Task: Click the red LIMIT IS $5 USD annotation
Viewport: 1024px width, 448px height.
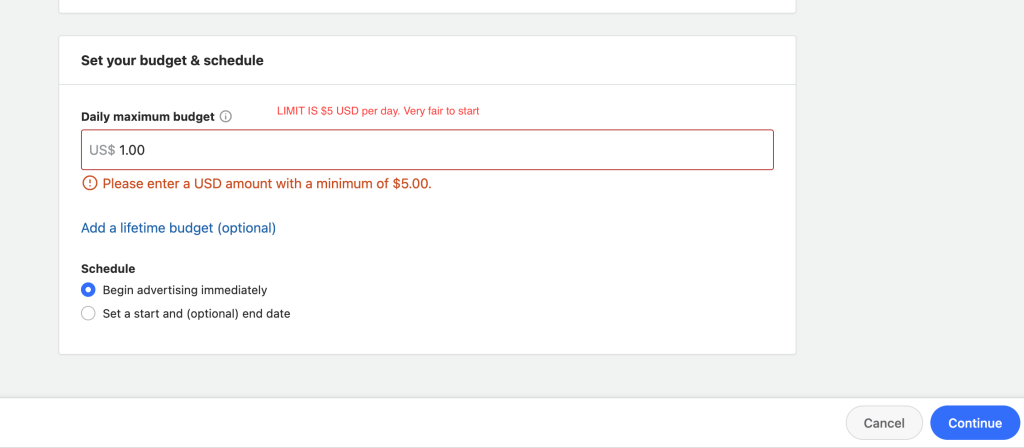Action: tap(378, 111)
